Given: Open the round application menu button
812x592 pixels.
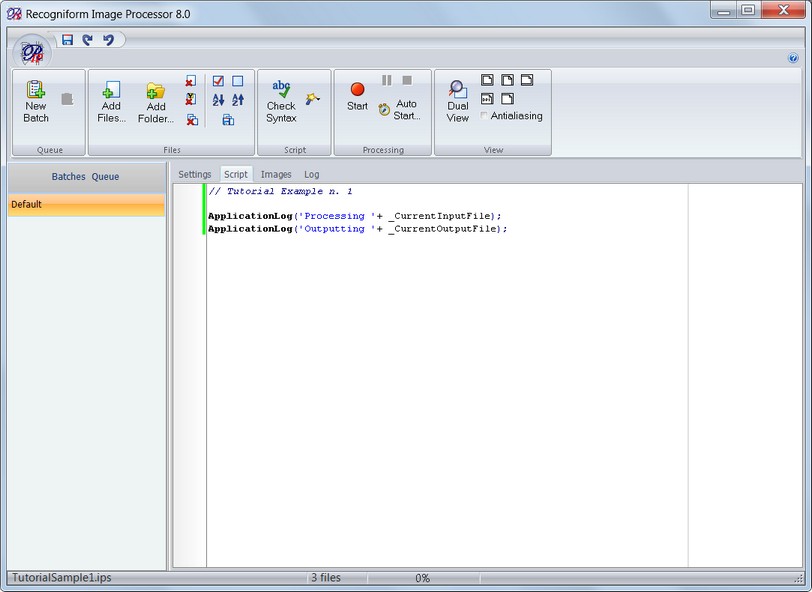Looking at the screenshot, I should 32,52.
